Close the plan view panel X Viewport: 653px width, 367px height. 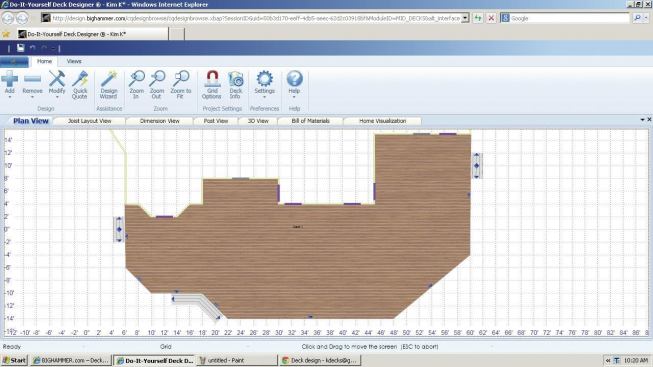(x=649, y=120)
